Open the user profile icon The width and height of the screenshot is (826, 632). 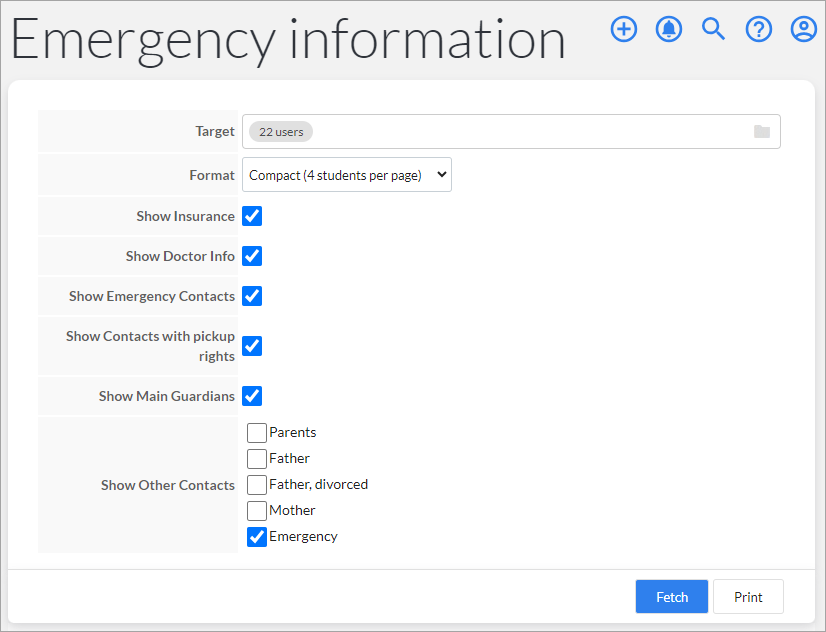click(x=803, y=29)
